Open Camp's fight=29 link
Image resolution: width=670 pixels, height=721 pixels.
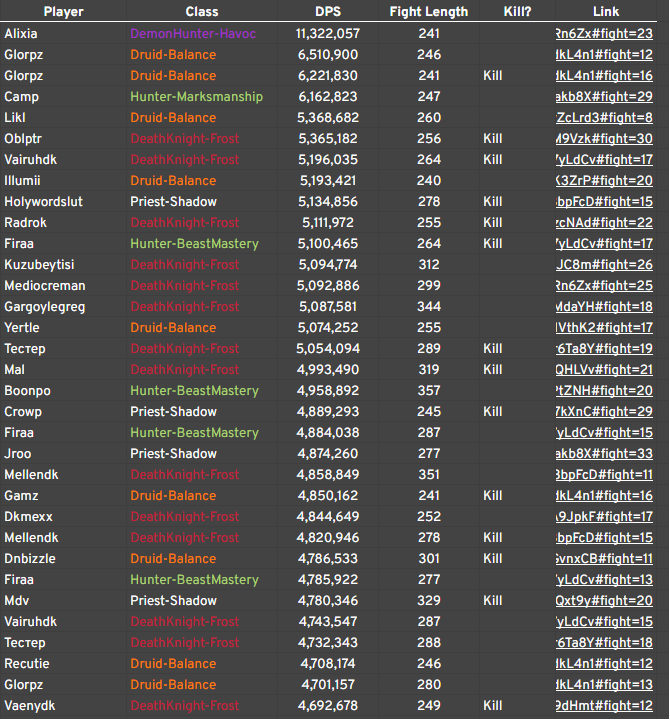point(604,97)
